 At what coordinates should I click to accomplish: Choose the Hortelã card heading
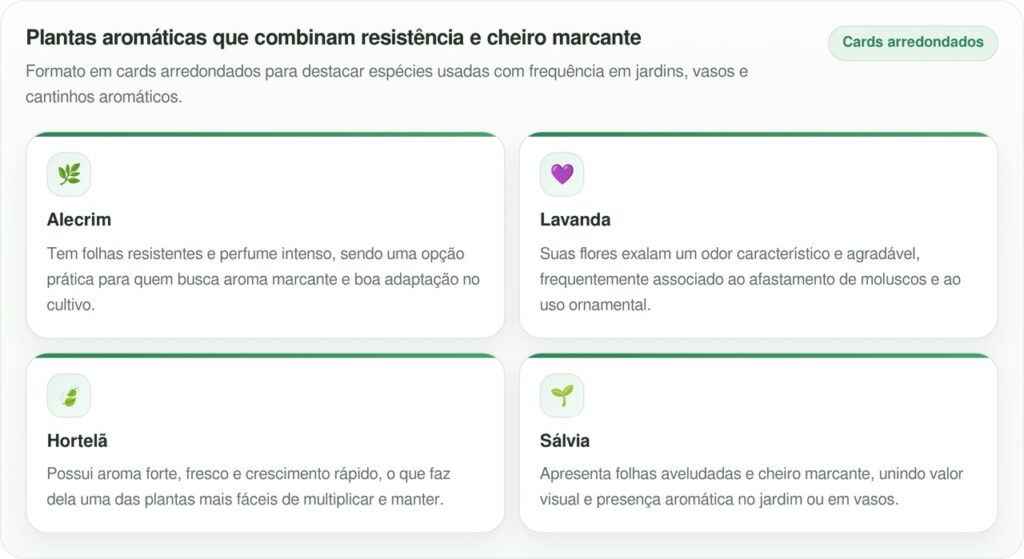[x=77, y=441]
